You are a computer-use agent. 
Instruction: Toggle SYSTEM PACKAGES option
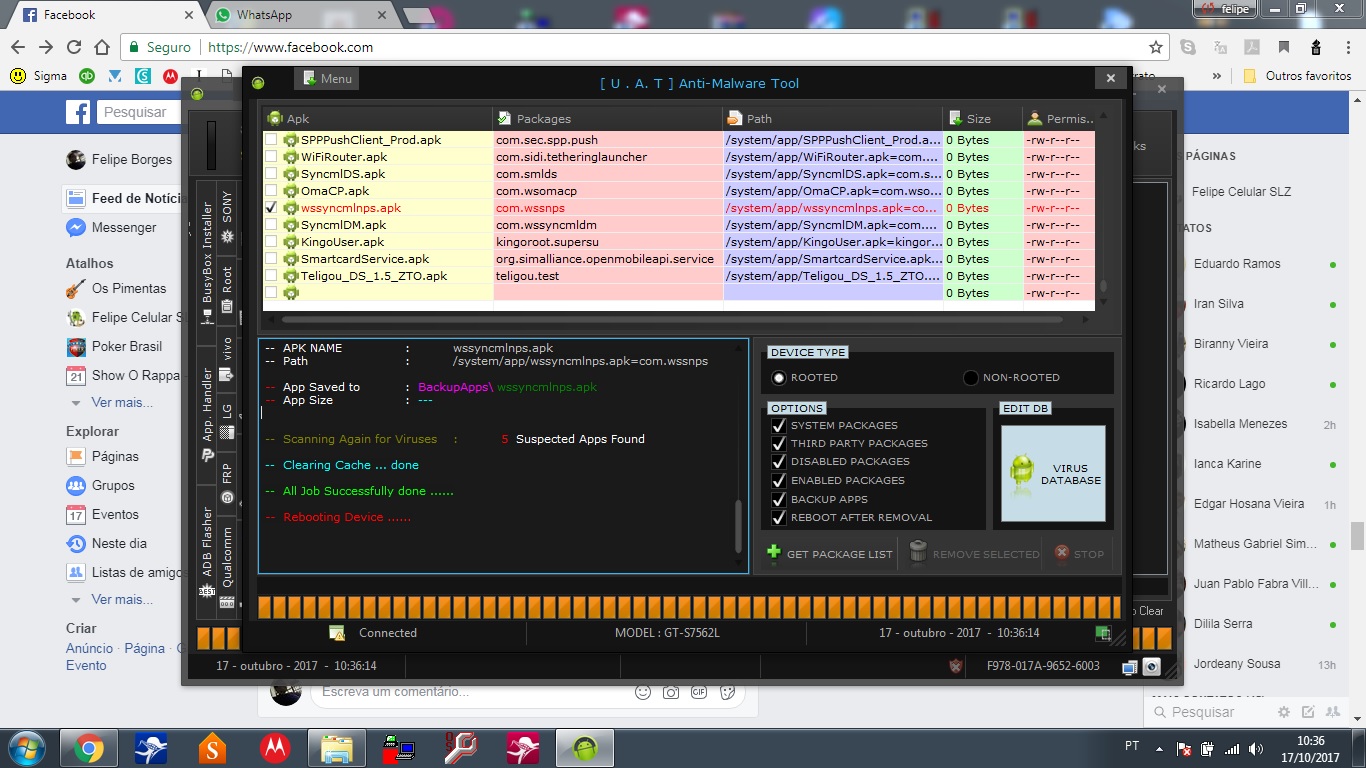[779, 425]
